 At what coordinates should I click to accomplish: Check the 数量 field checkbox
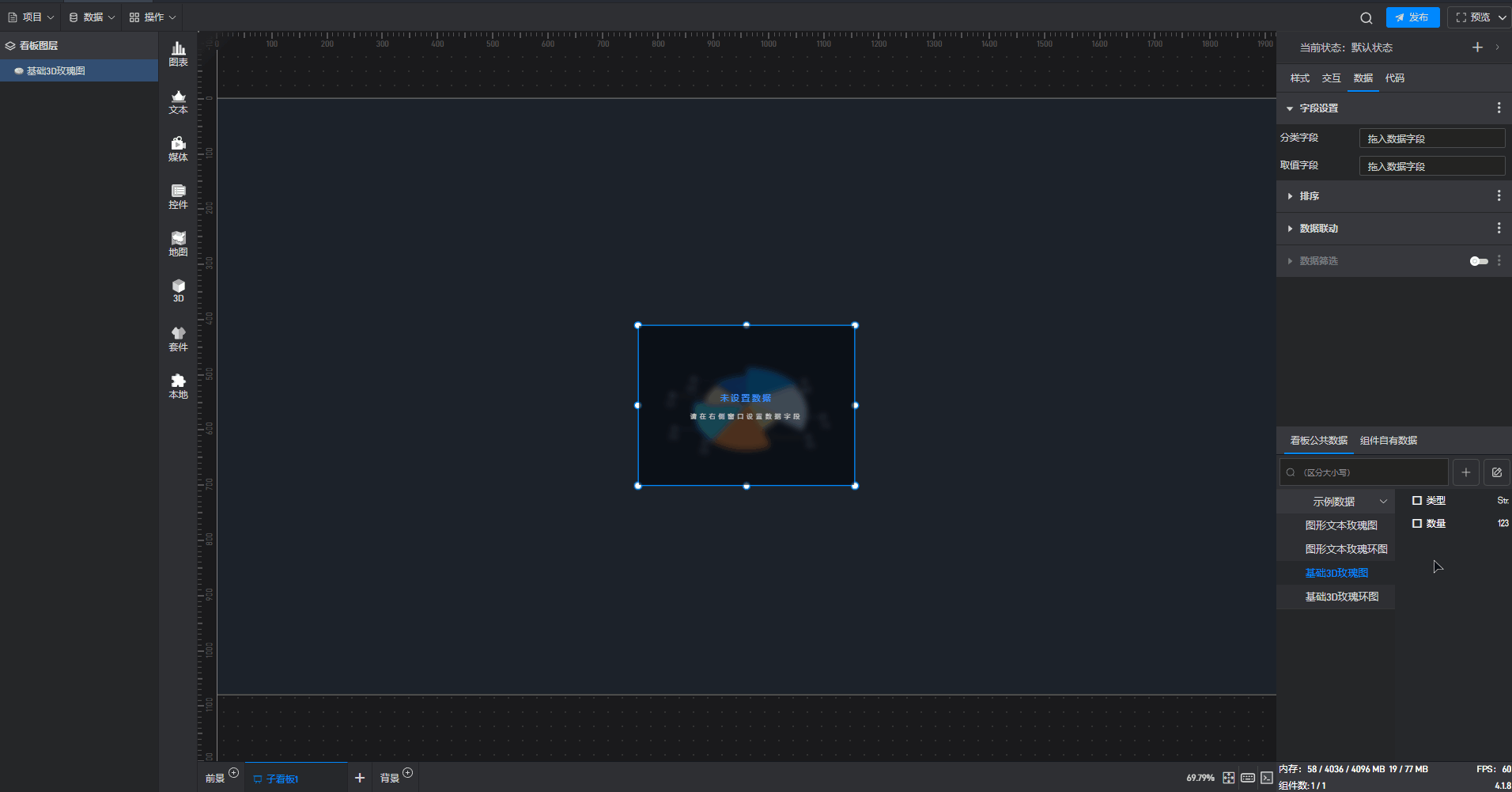pos(1417,524)
